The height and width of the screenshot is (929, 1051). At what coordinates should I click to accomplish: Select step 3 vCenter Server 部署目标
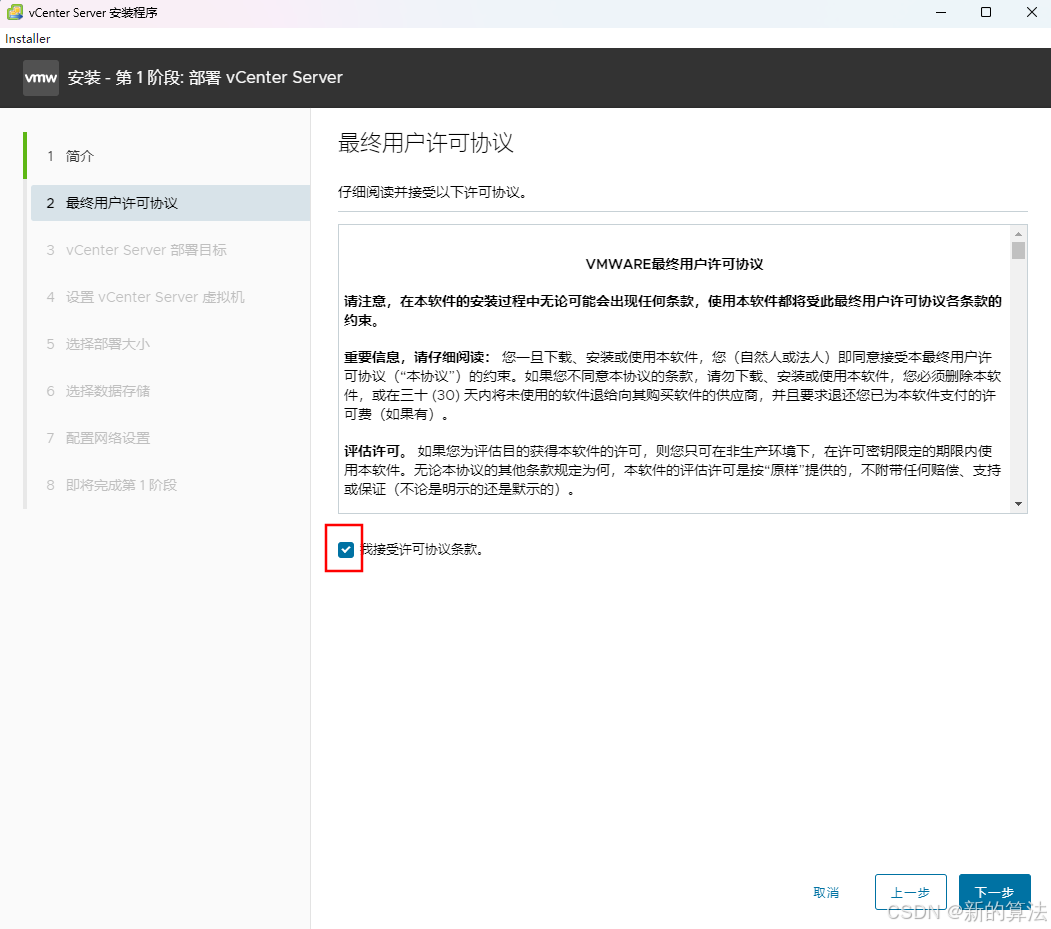(170, 250)
